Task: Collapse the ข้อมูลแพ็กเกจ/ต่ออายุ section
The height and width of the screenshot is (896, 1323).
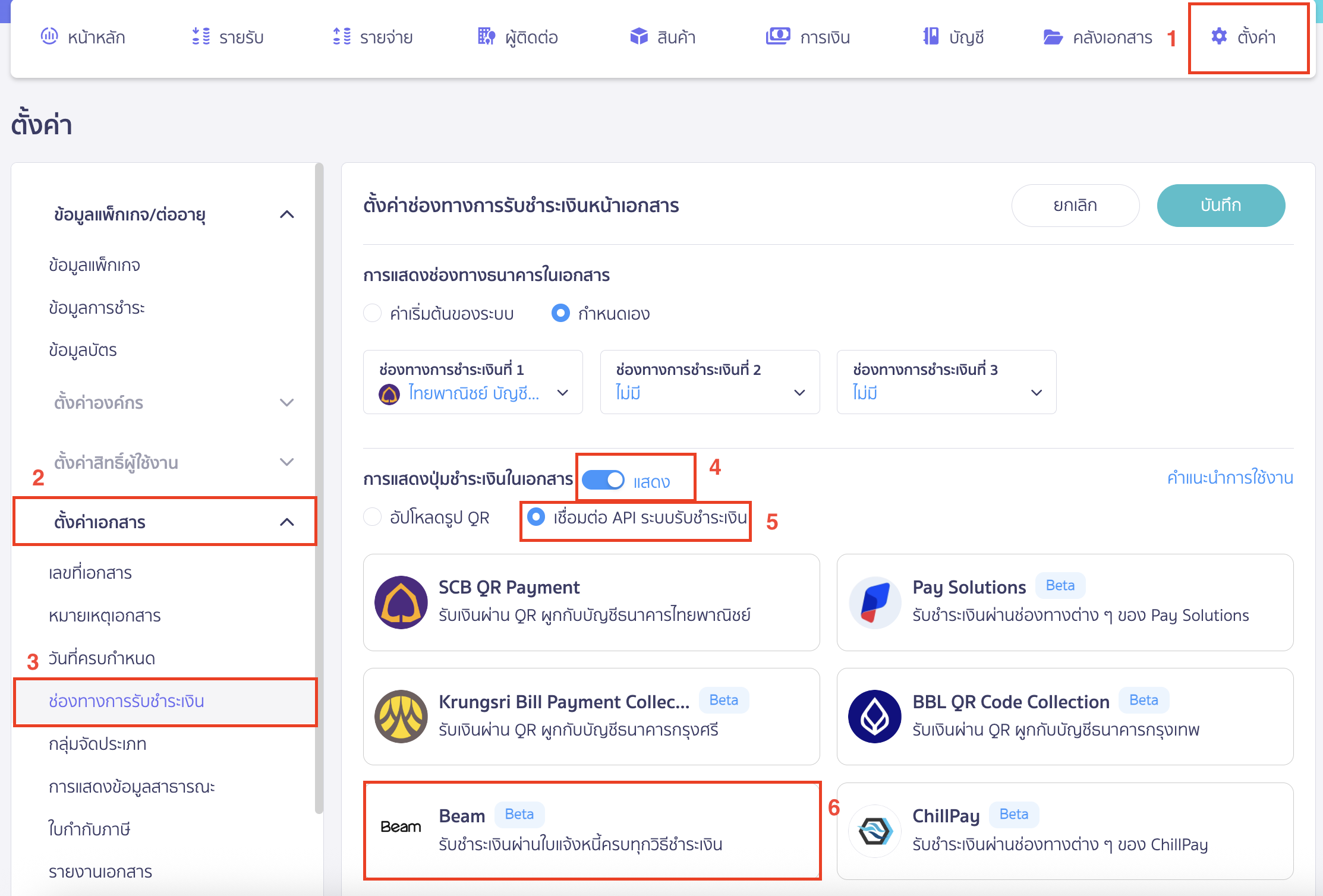Action: click(287, 214)
